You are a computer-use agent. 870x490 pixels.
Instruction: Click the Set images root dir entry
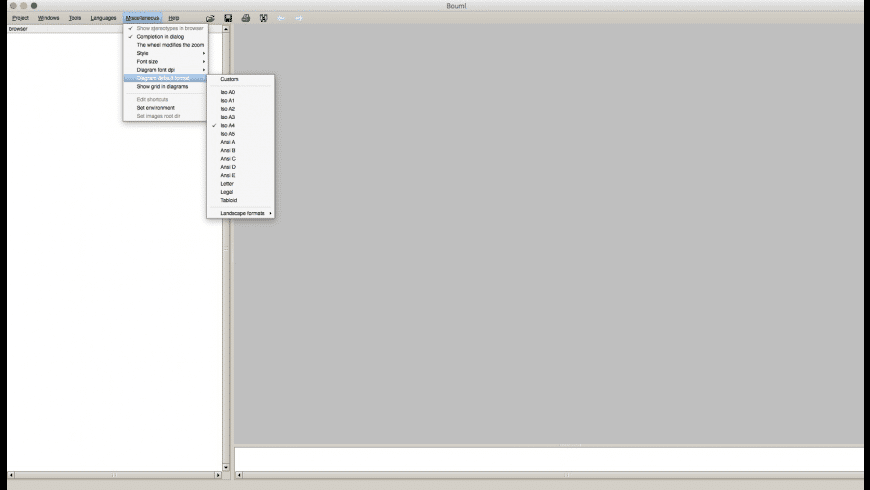165,116
